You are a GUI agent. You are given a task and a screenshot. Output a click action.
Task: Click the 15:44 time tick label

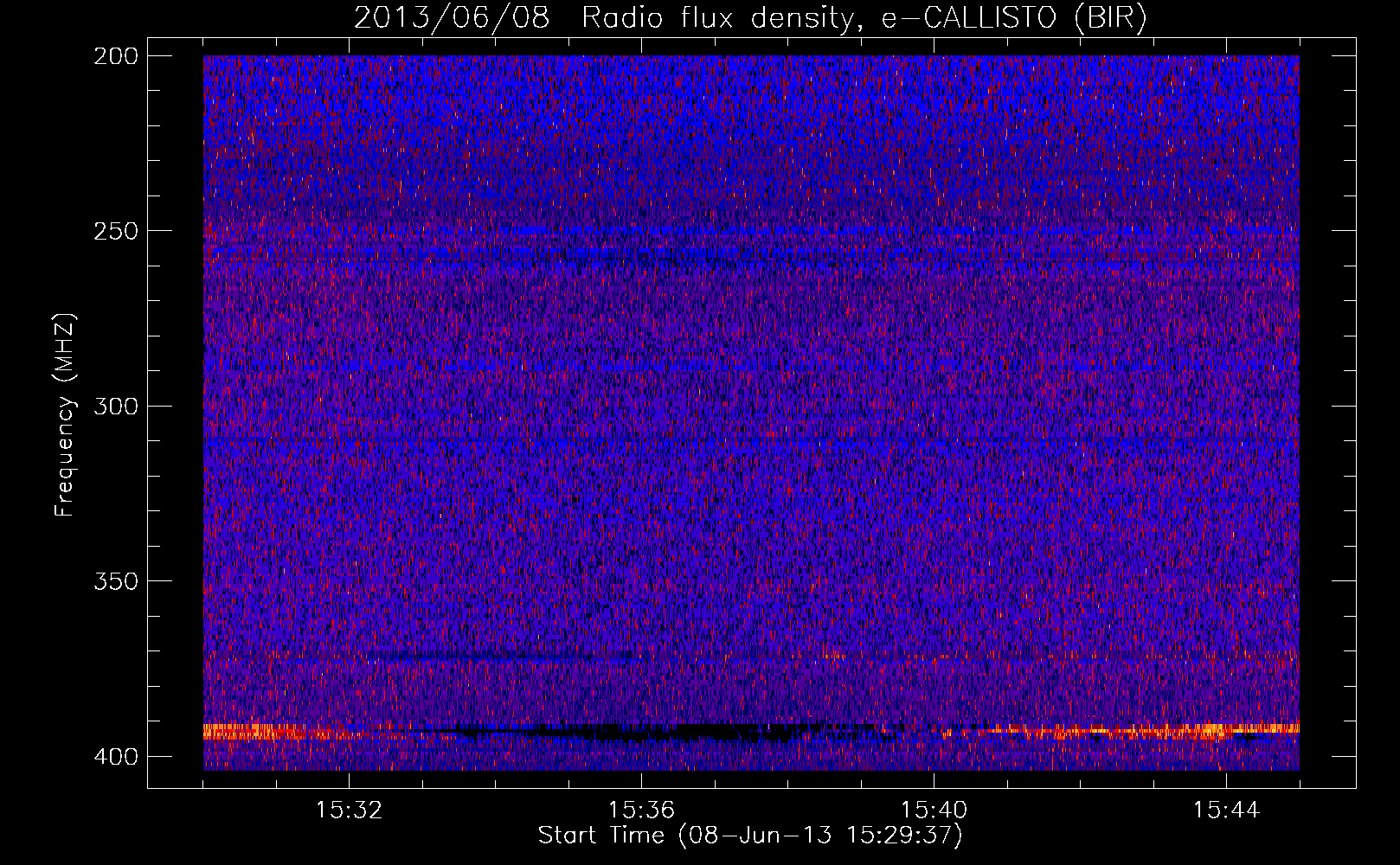click(x=1226, y=811)
